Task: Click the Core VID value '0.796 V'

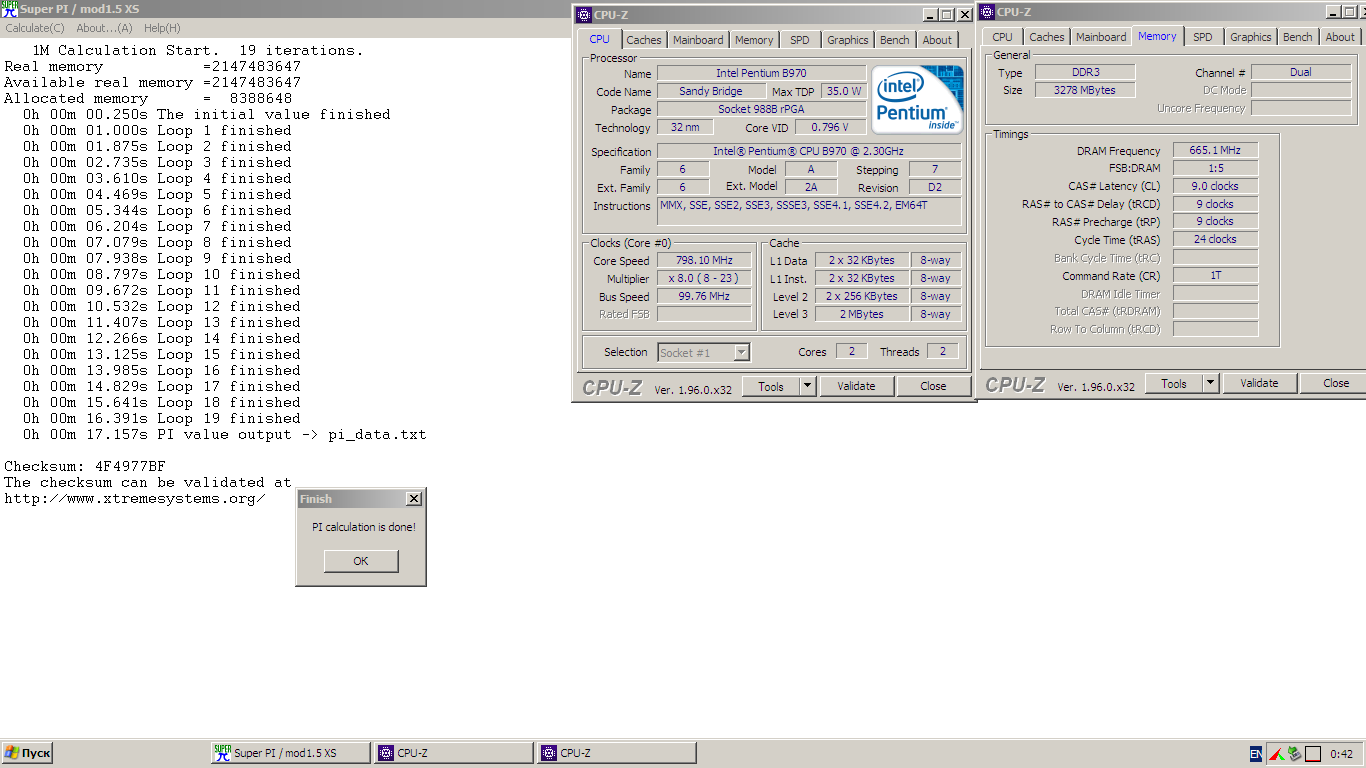Action: 831,128
